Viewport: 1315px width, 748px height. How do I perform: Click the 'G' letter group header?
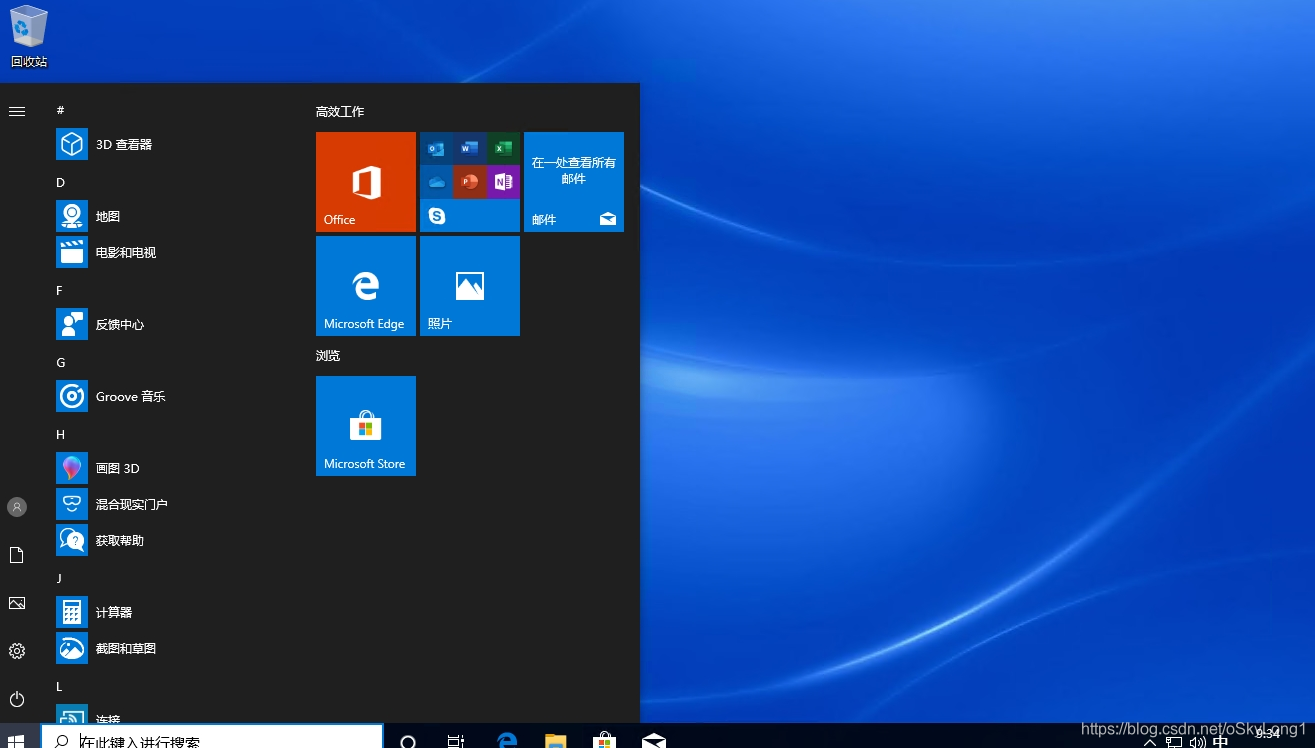point(60,362)
